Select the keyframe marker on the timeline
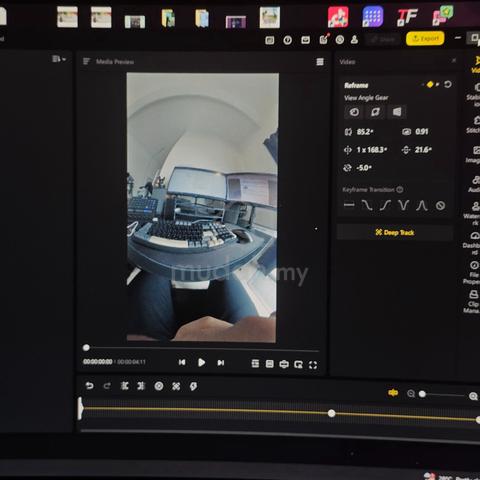The height and width of the screenshot is (480, 480). coord(331,413)
